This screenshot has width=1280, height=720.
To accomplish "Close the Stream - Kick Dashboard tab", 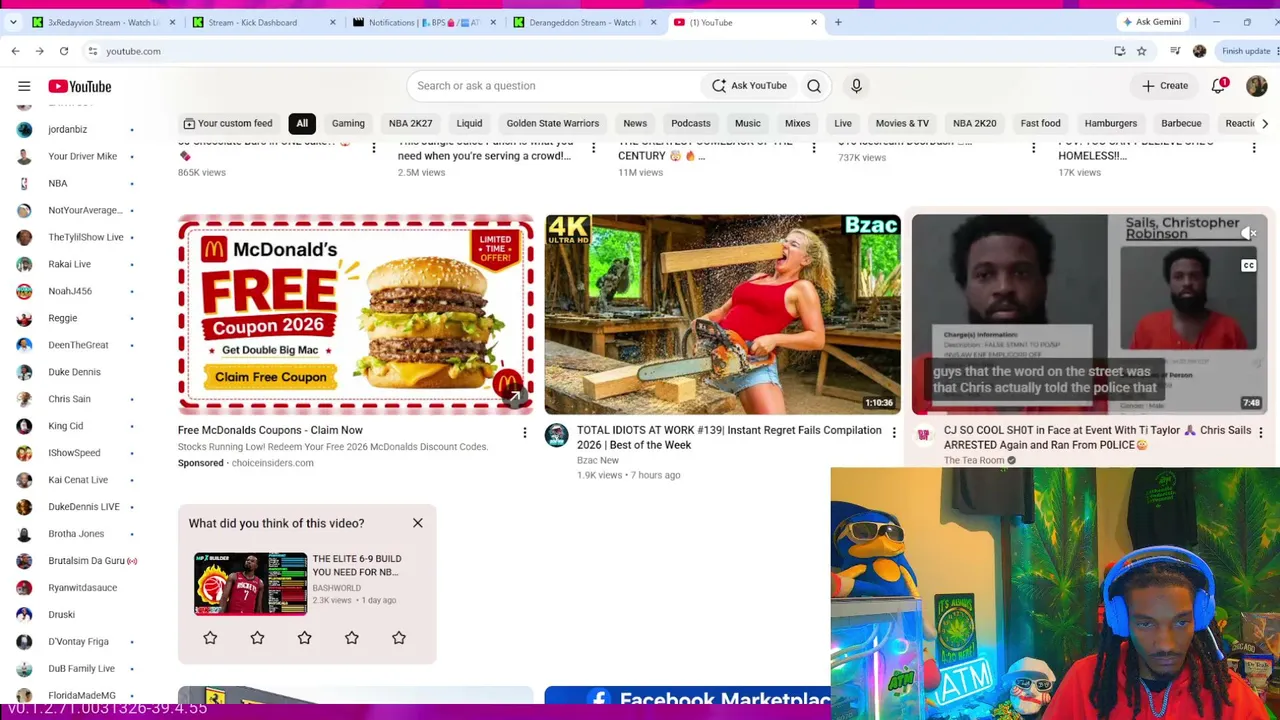I will coord(333,22).
